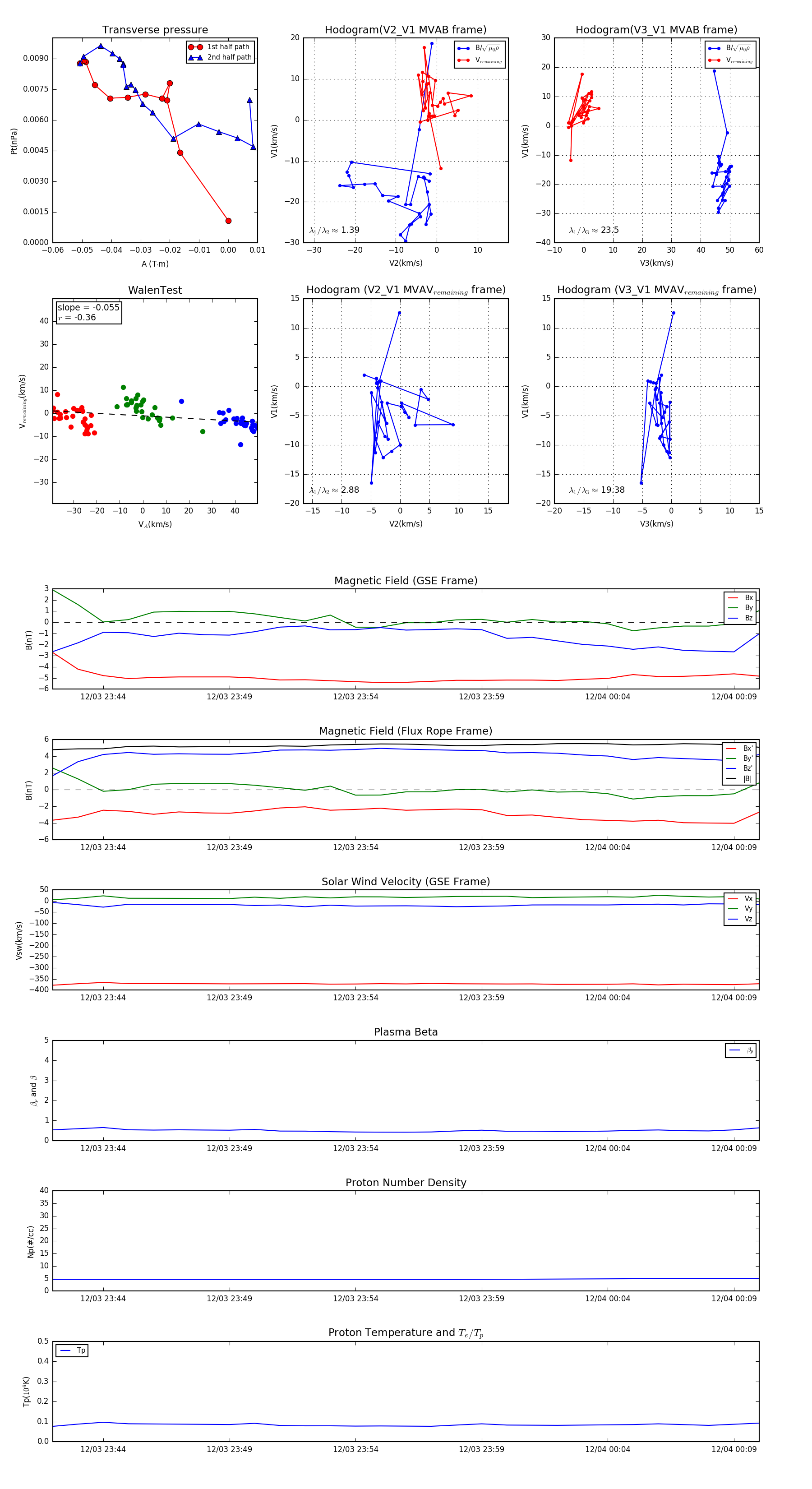Click "12/03 23:44" tick under GSE magnetic field plot
This screenshot has height=1489, width=812.
[103, 697]
